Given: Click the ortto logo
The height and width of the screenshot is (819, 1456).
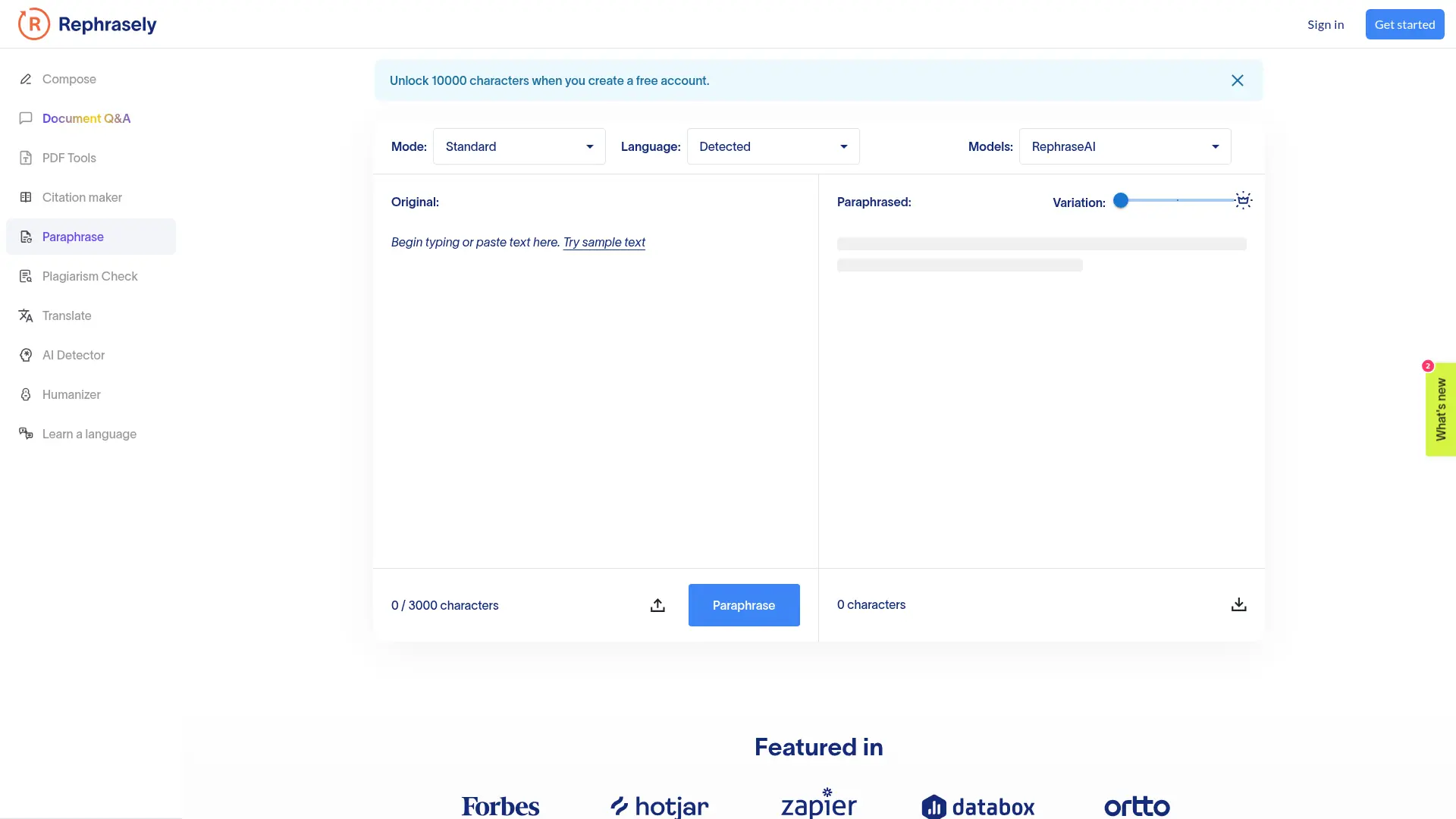Looking at the screenshot, I should (x=1137, y=806).
